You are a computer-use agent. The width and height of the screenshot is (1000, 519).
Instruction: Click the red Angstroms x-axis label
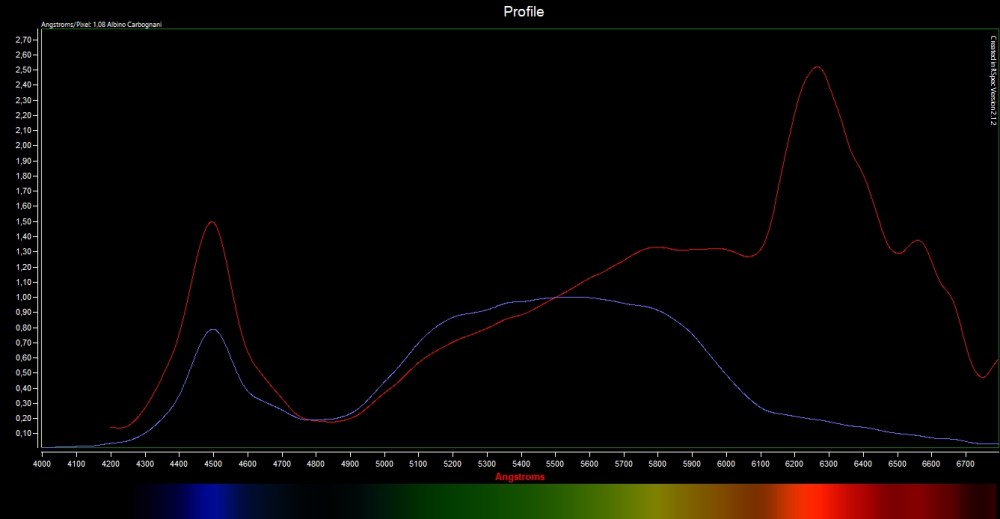[520, 477]
